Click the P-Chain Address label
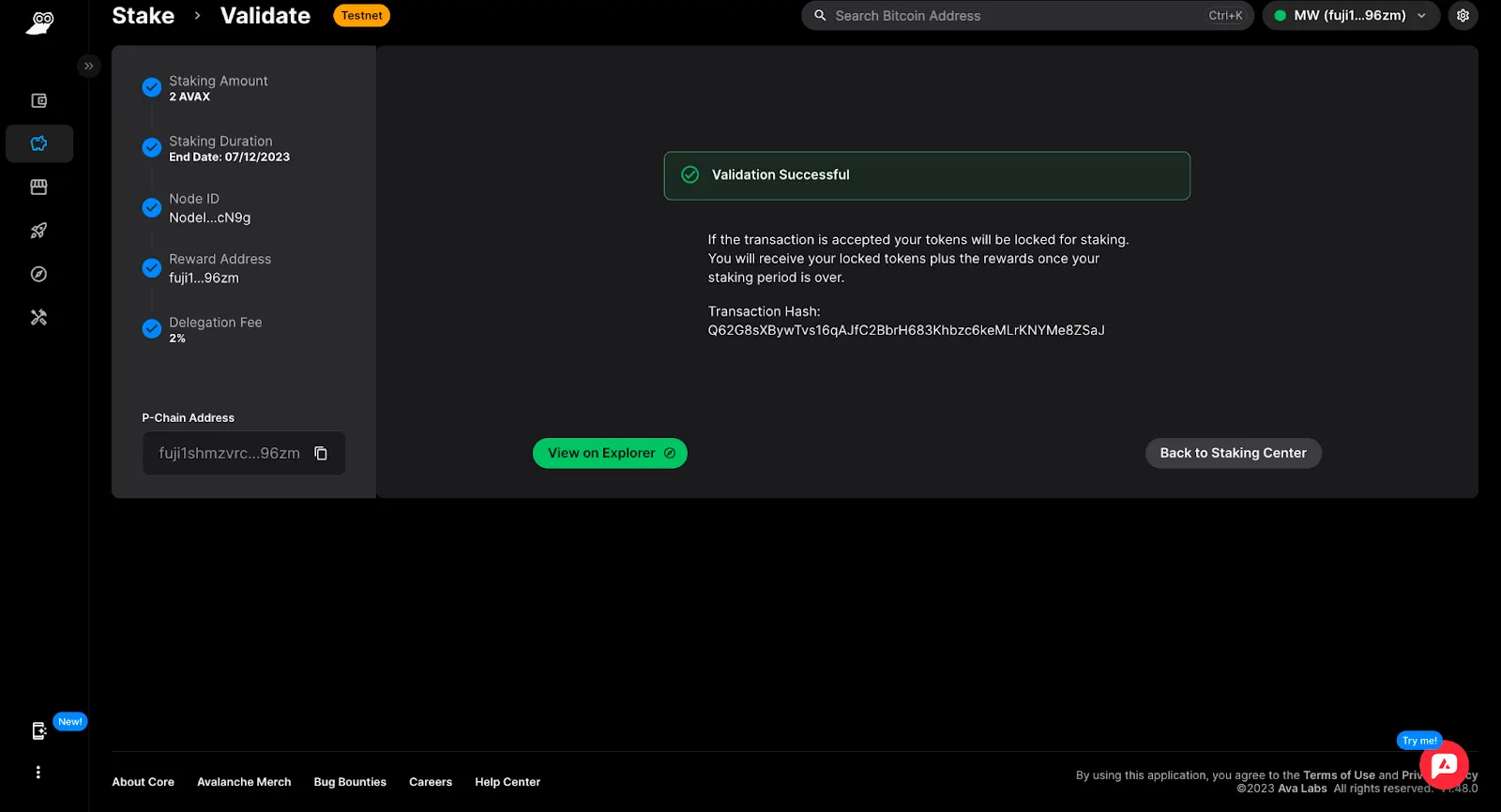 point(188,418)
